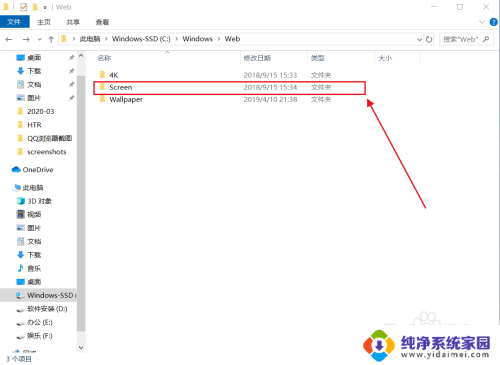This screenshot has width=500, height=365.
Task: Open the 娱乐 (F:) drive
Action: [40, 336]
